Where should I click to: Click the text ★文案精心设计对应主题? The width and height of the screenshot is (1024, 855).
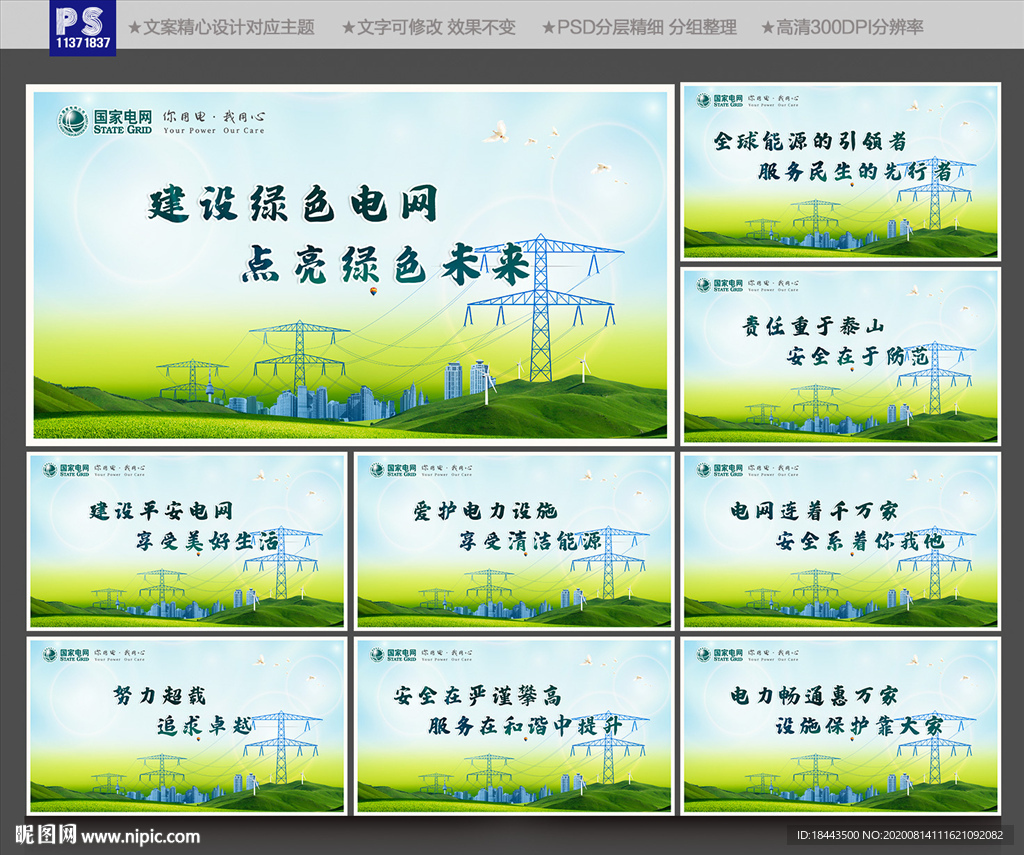(x=221, y=27)
